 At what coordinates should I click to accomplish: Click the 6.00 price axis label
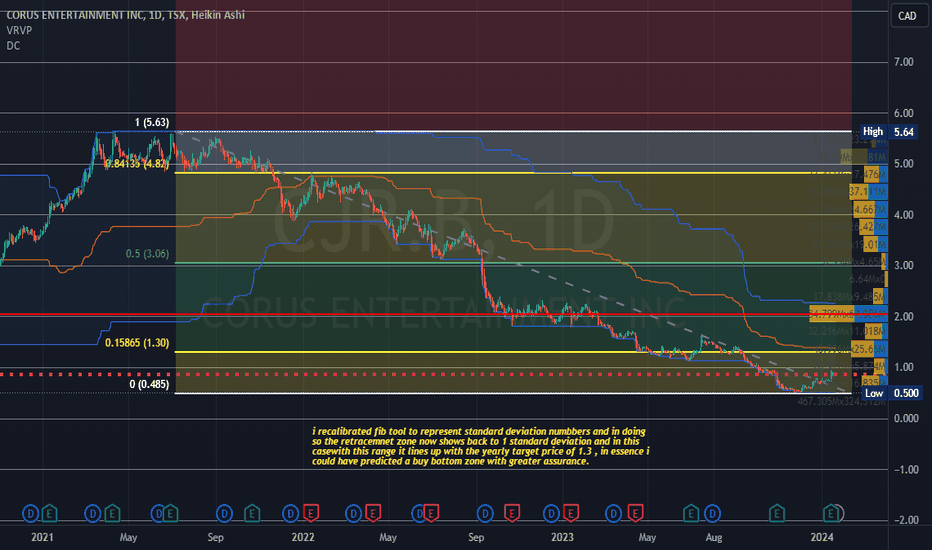(903, 113)
